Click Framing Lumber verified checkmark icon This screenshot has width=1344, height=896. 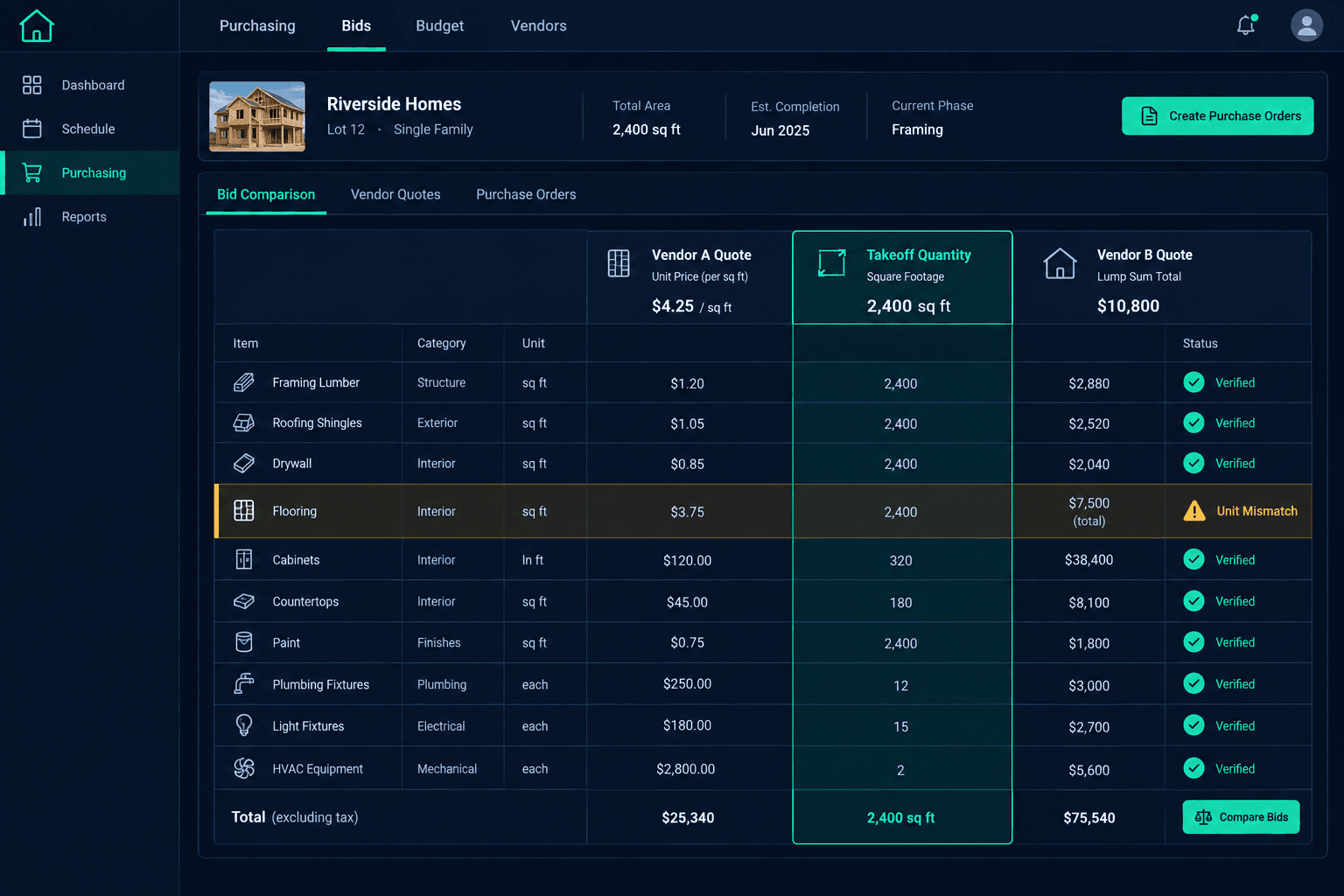click(x=1193, y=382)
